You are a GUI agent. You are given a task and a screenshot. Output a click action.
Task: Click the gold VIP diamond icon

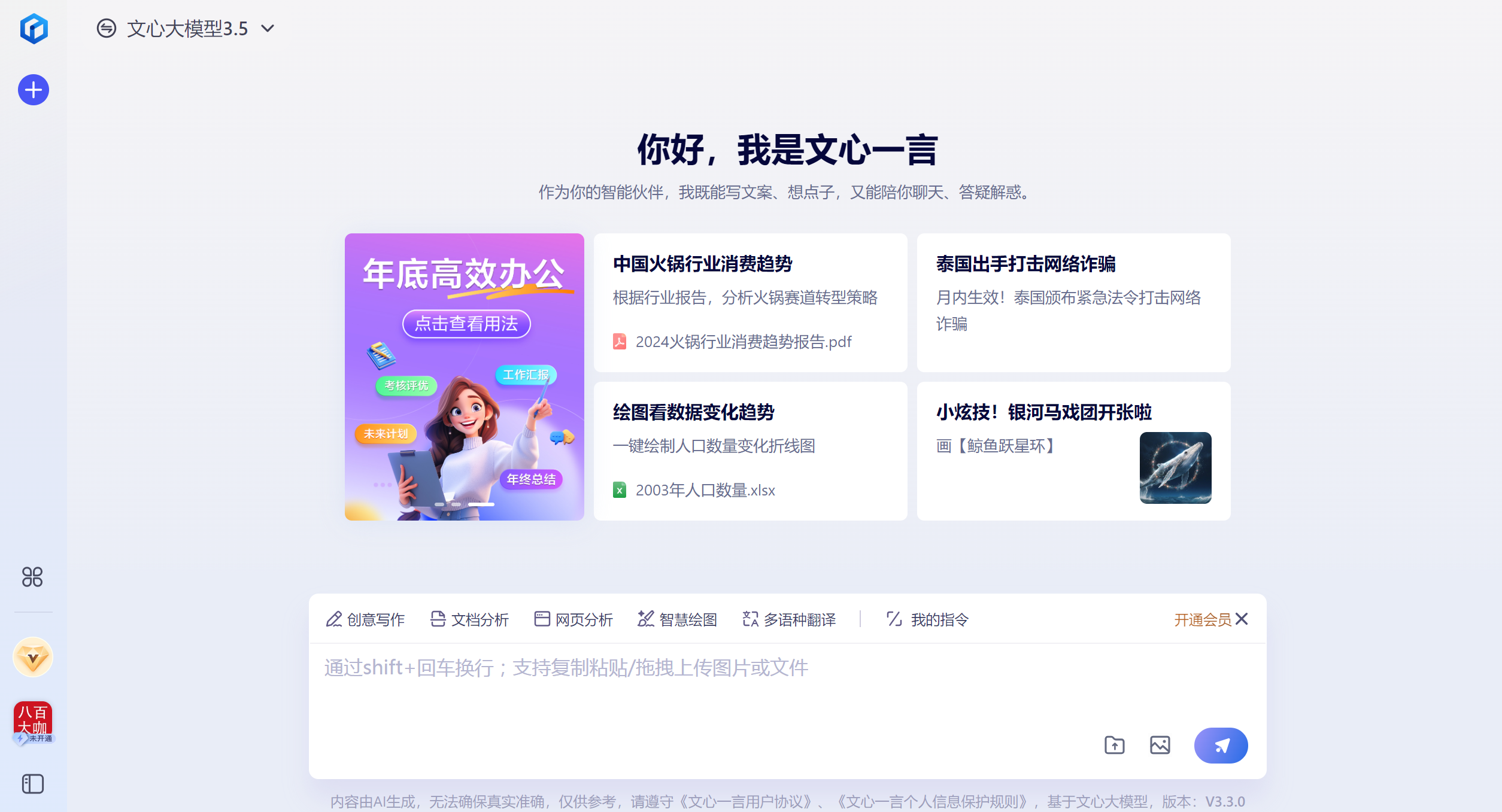(x=33, y=657)
